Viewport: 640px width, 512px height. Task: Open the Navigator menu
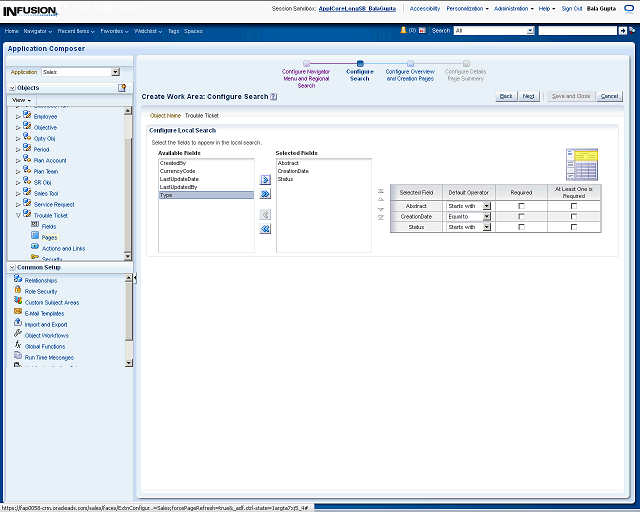tap(38, 31)
